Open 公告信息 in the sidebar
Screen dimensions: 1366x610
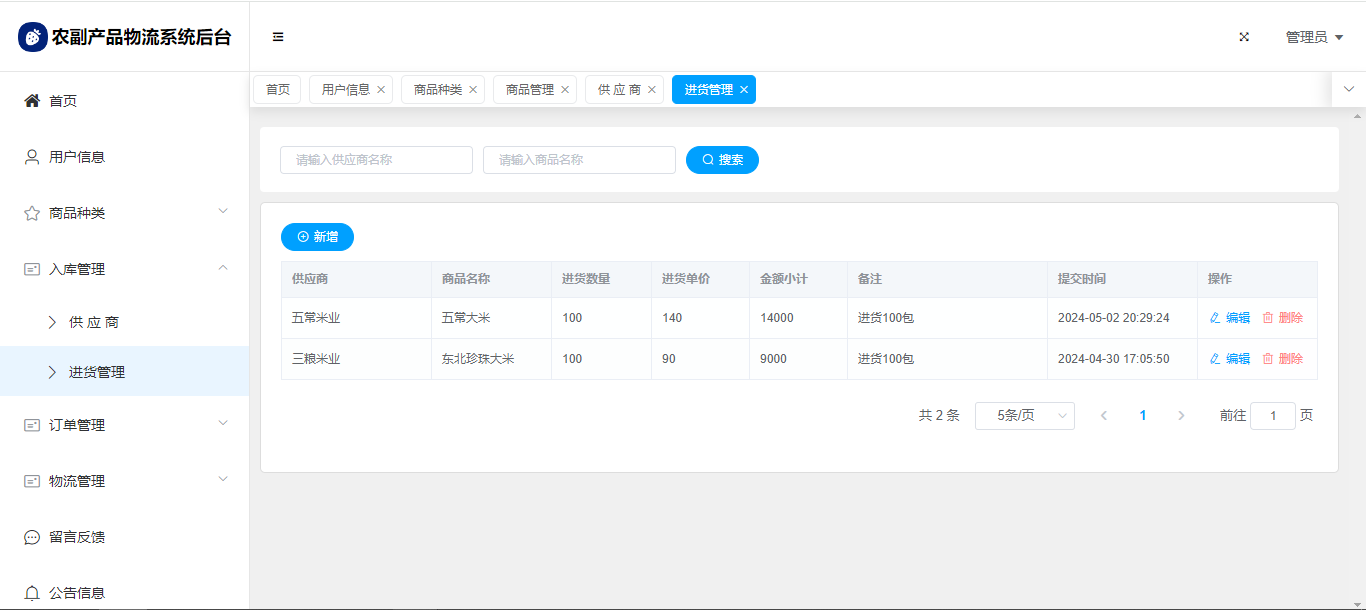(77, 593)
